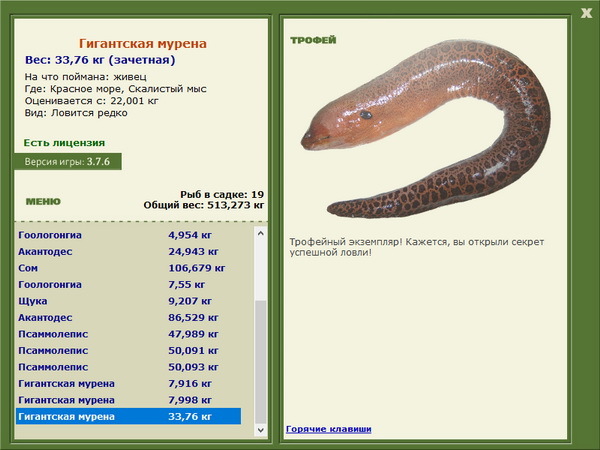600x450 pixels.
Task: Select Гигантская мурена 7,916 кг row
Action: pos(129,383)
